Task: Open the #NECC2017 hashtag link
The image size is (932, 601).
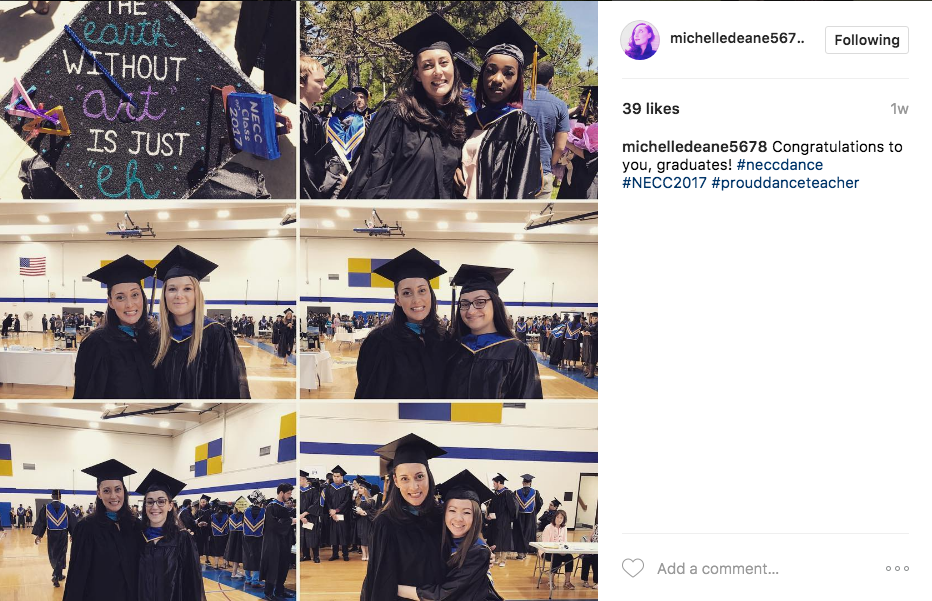Action: [665, 182]
